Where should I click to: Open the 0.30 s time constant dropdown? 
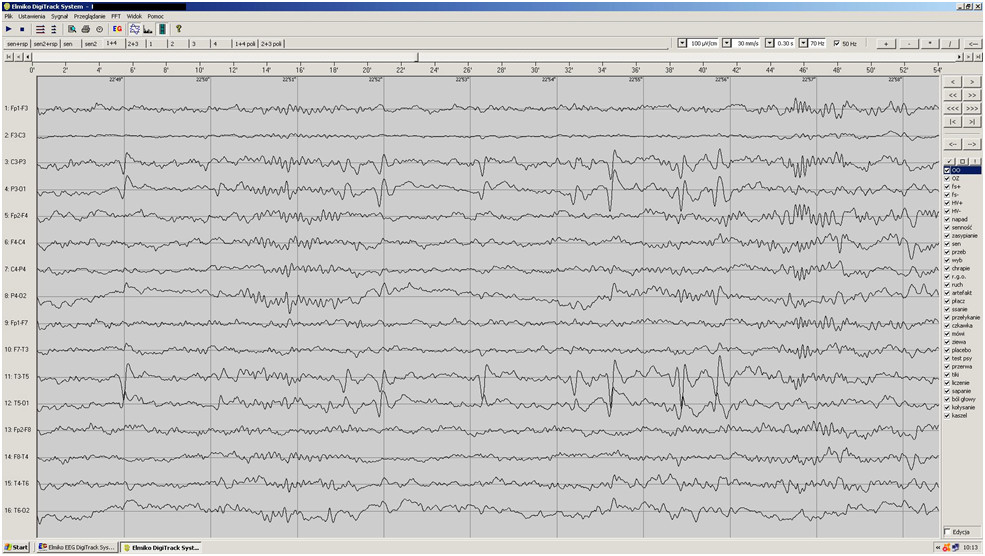pyautogui.click(x=770, y=43)
